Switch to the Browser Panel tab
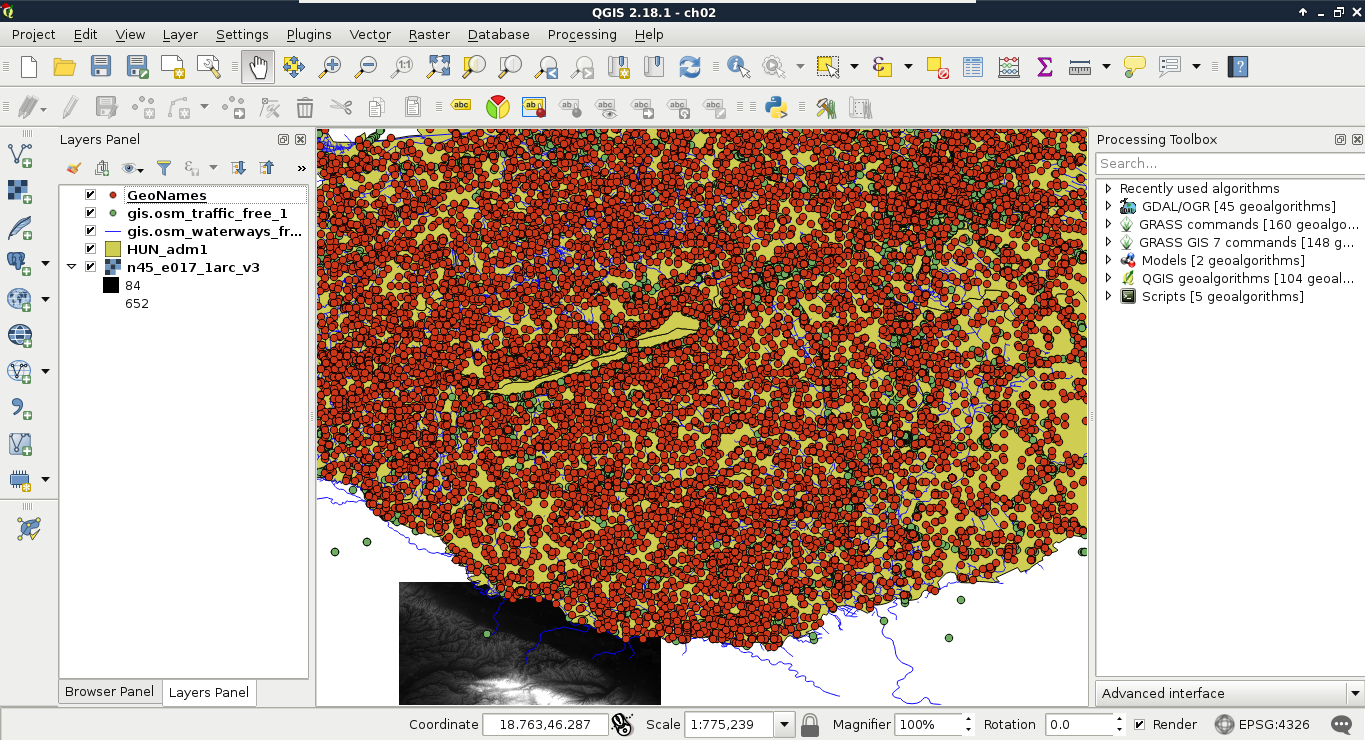Viewport: 1365px width, 740px height. pos(109,692)
